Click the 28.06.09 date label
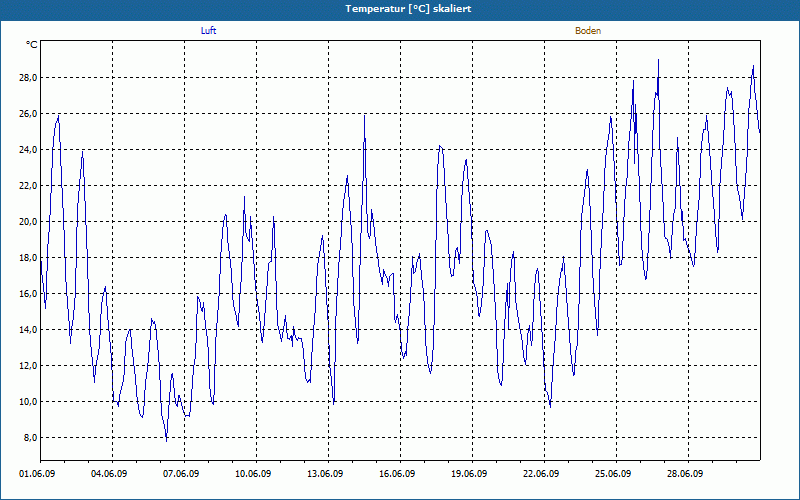Viewport: 800px width, 500px height. click(x=685, y=474)
